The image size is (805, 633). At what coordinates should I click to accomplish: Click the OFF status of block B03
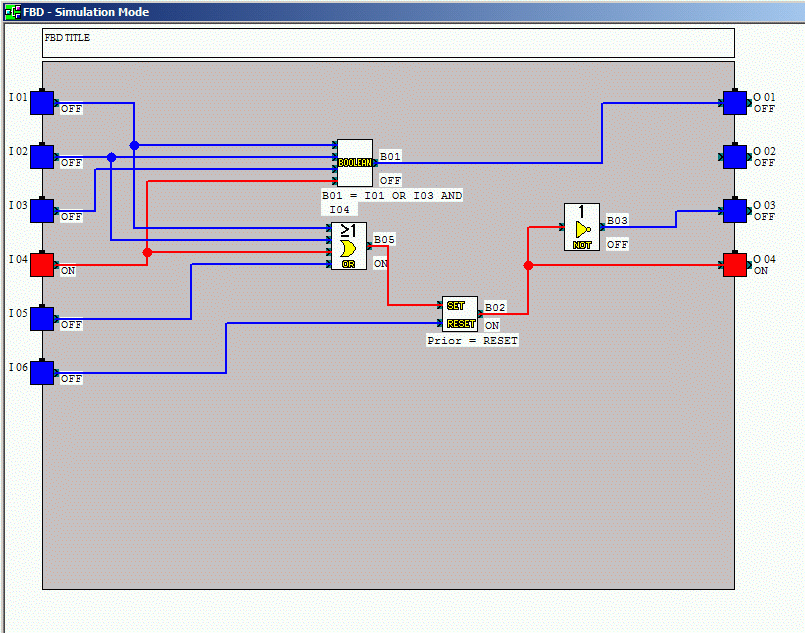[617, 244]
